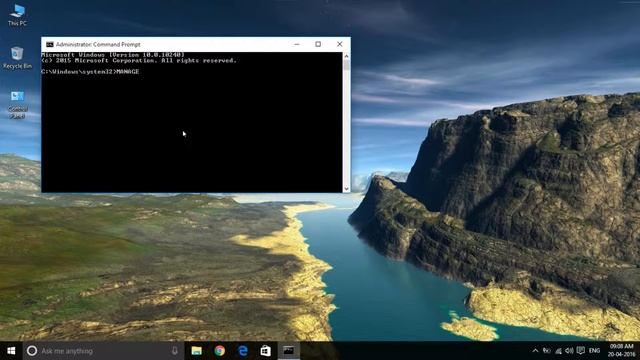Activate the Cortana microphone icon

pos(175,351)
